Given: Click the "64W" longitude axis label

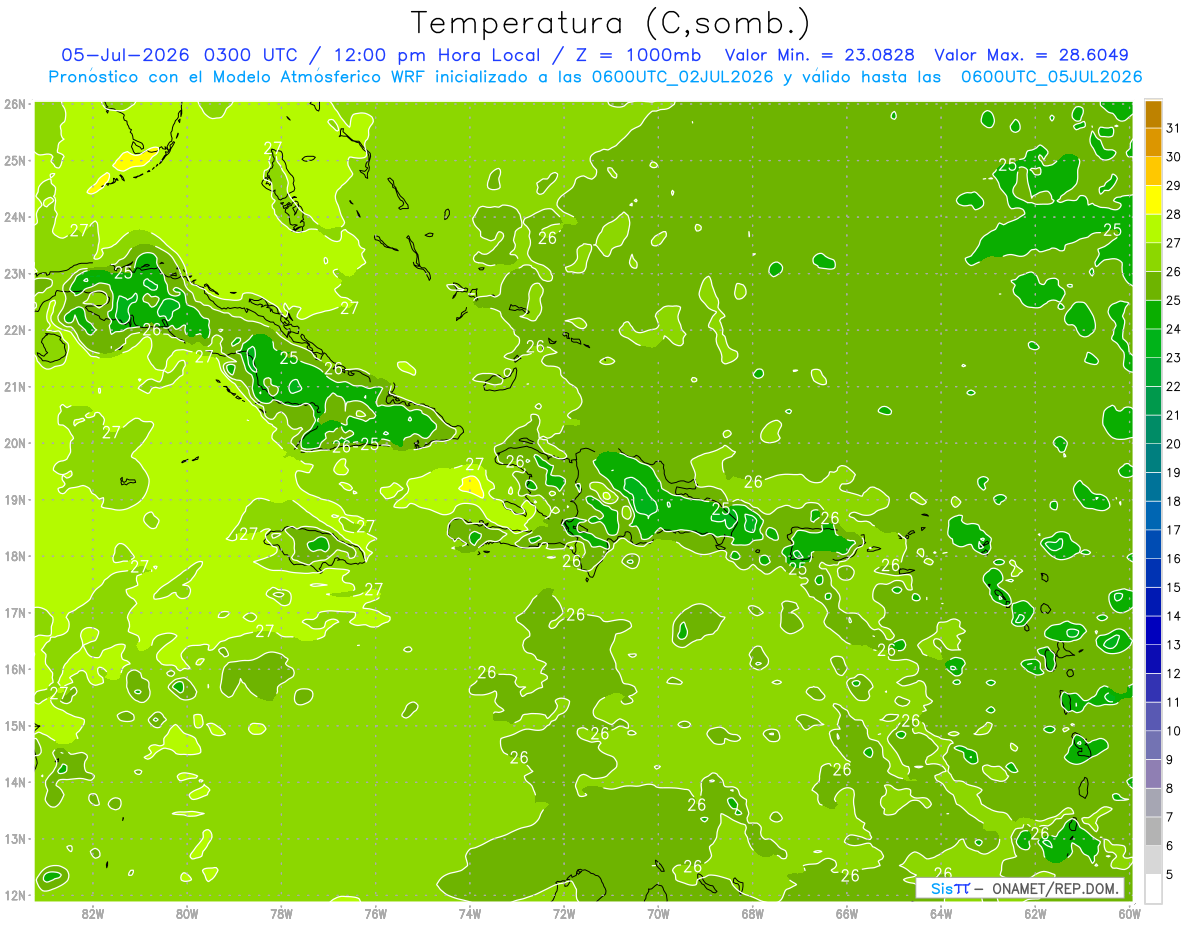Looking at the screenshot, I should (941, 913).
